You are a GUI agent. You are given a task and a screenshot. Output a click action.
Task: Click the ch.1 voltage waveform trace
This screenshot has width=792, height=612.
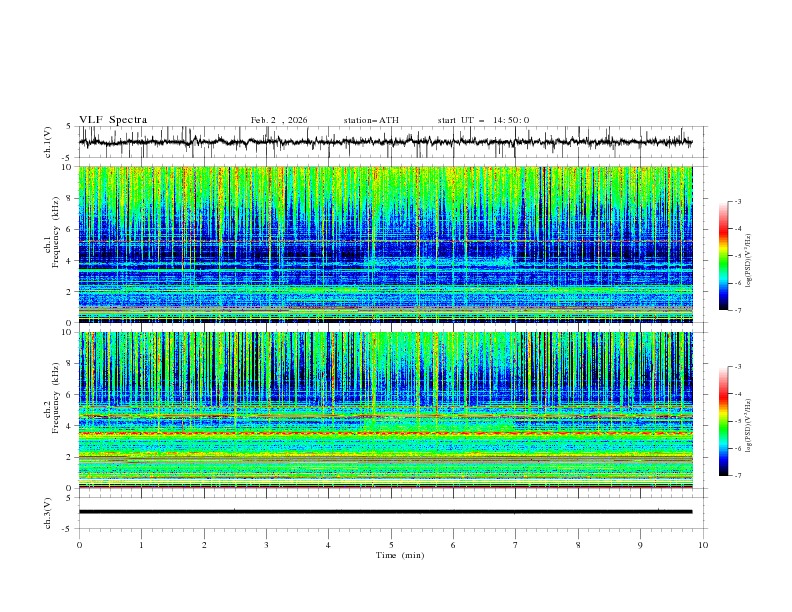[385, 142]
